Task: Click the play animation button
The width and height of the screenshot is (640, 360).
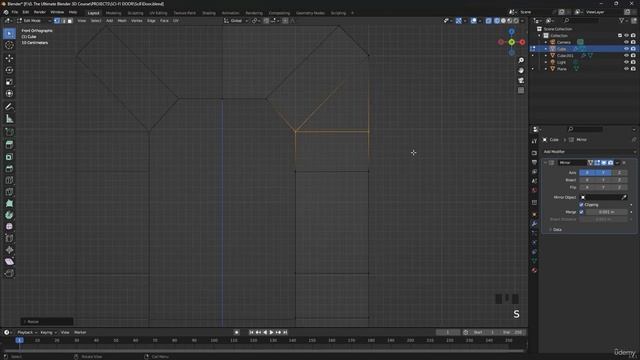Action: [x=272, y=332]
